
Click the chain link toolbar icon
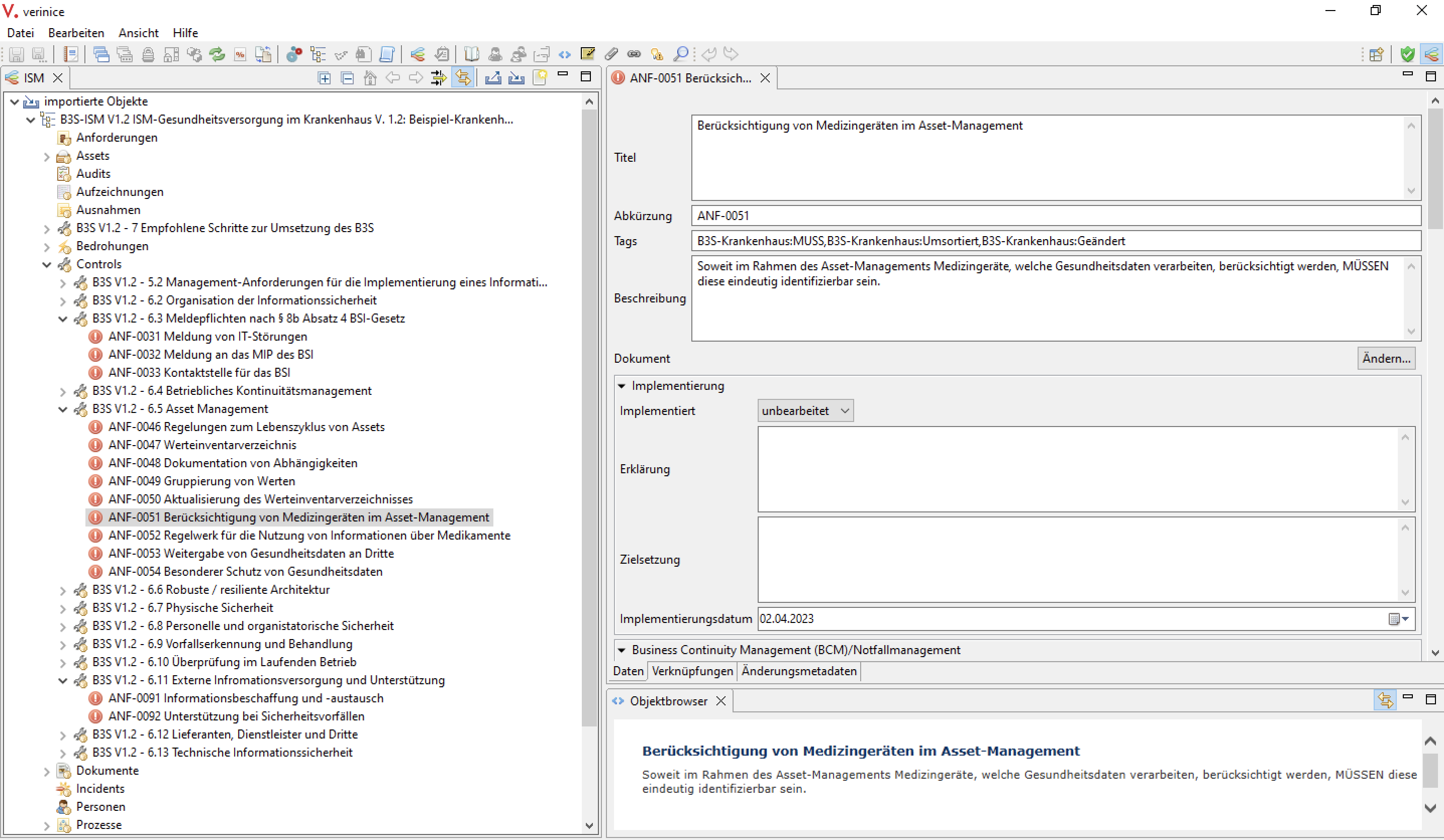[x=634, y=54]
